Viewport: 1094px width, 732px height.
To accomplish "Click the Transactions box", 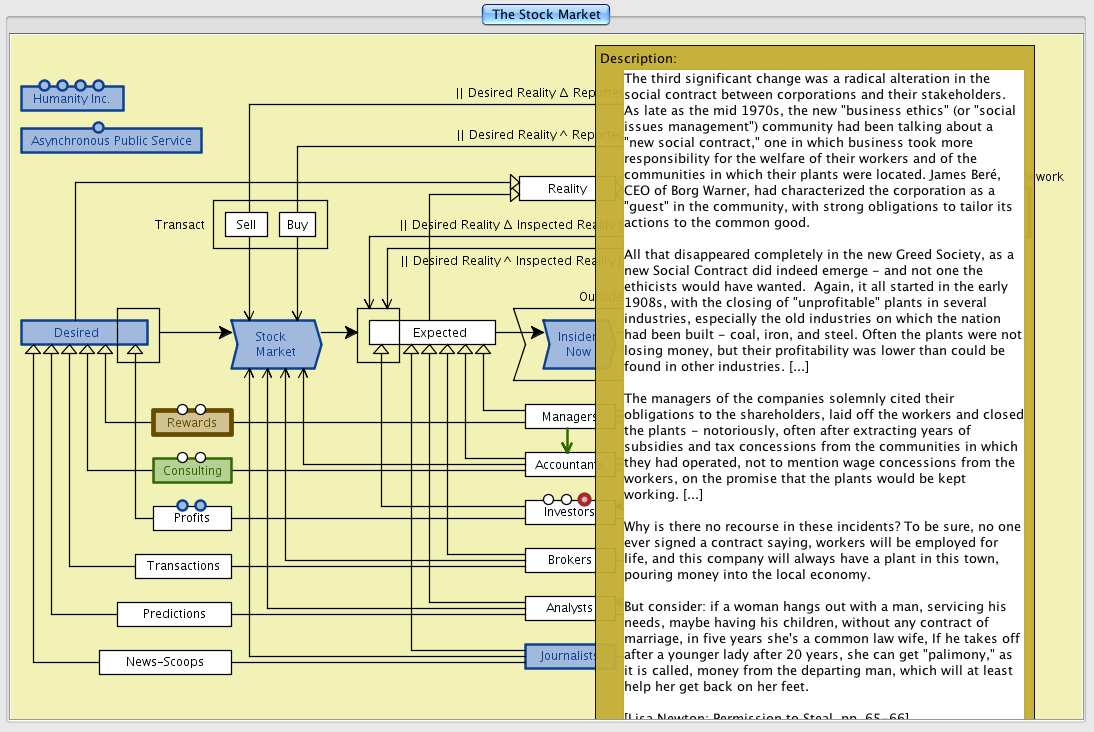I will pos(183,566).
